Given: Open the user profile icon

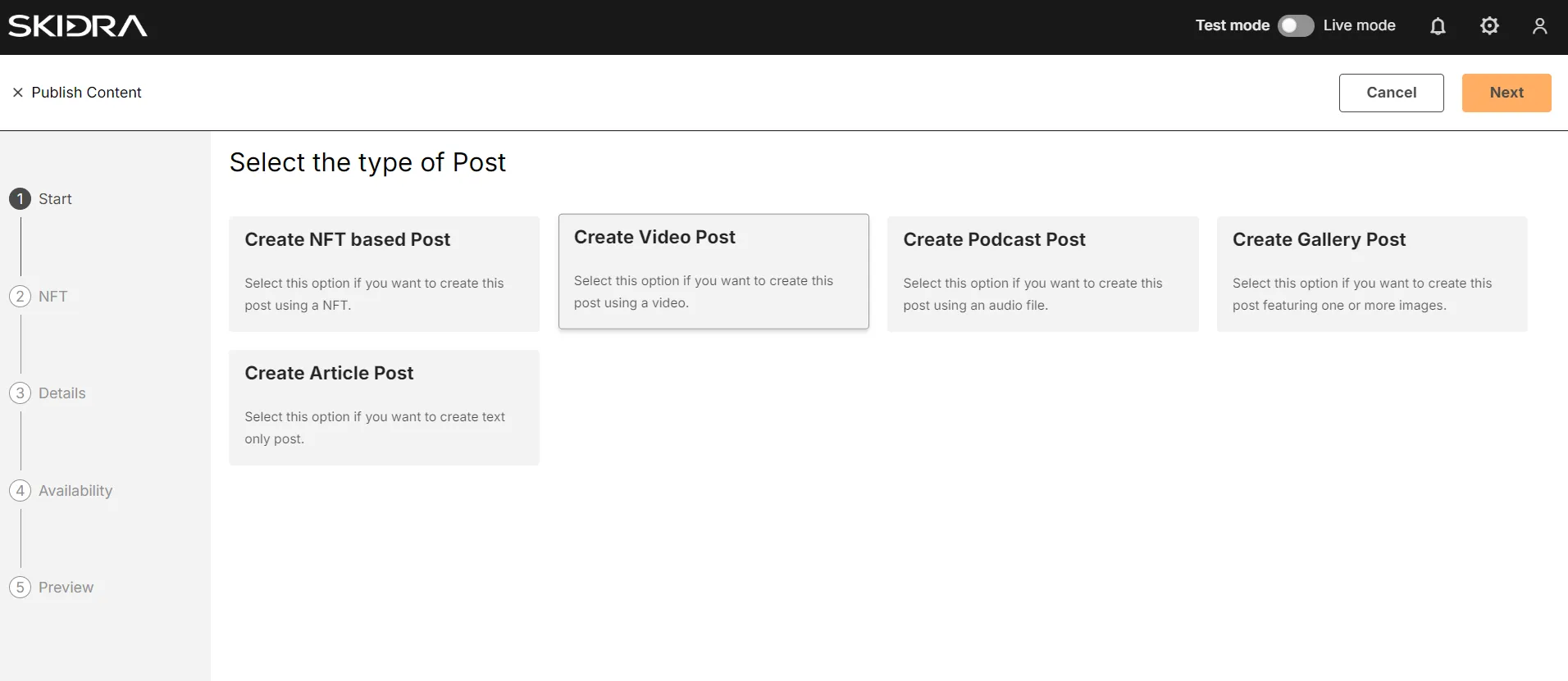Looking at the screenshot, I should [x=1539, y=26].
